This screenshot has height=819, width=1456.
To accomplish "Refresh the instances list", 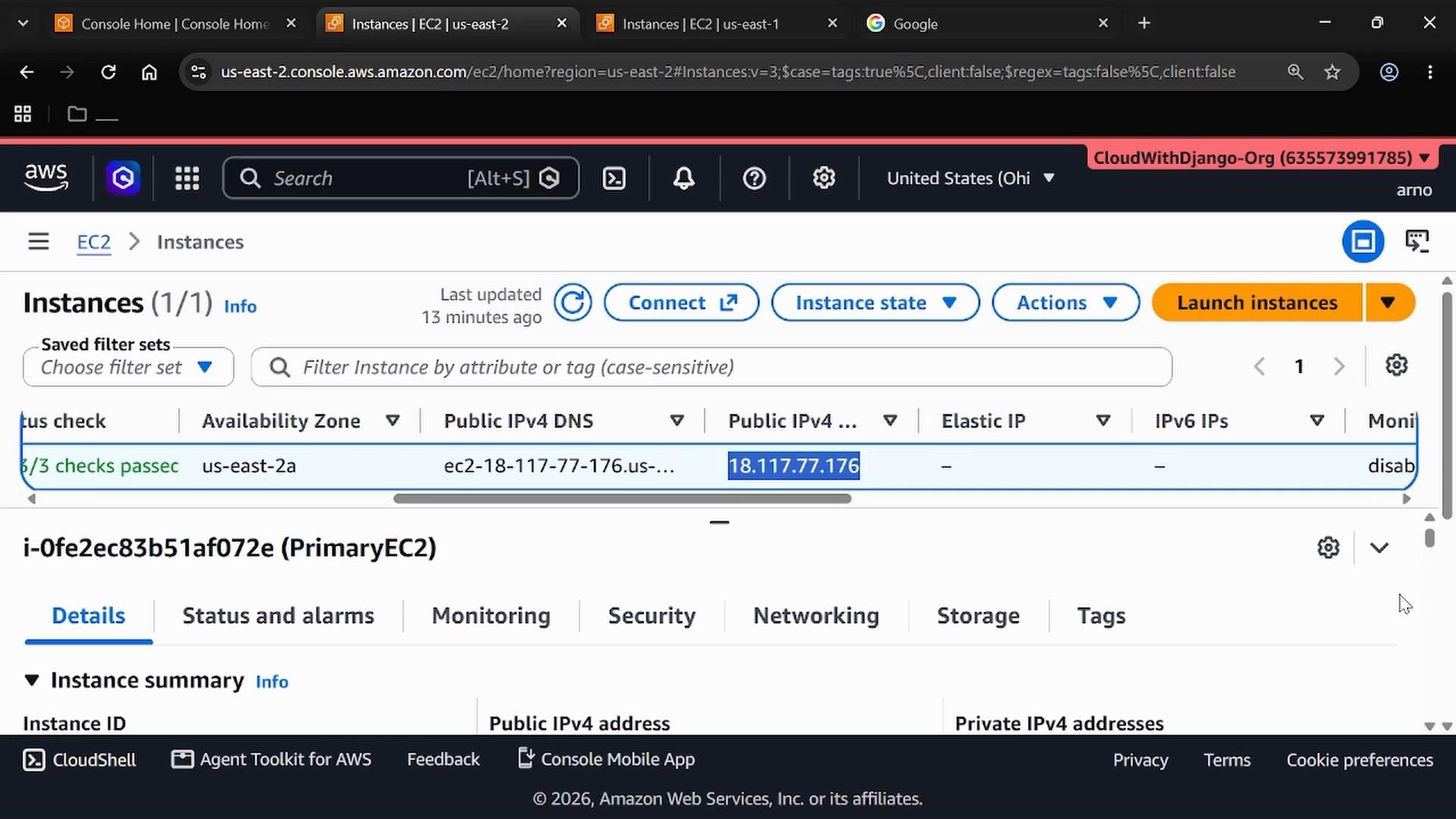I will [x=572, y=303].
